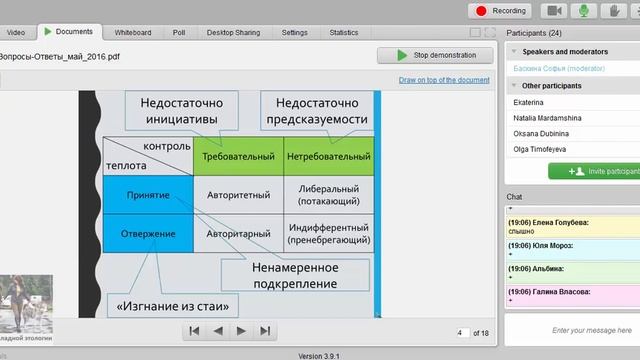Toggle the webcam camera icon
Viewport: 640px width, 360px height.
coord(554,11)
